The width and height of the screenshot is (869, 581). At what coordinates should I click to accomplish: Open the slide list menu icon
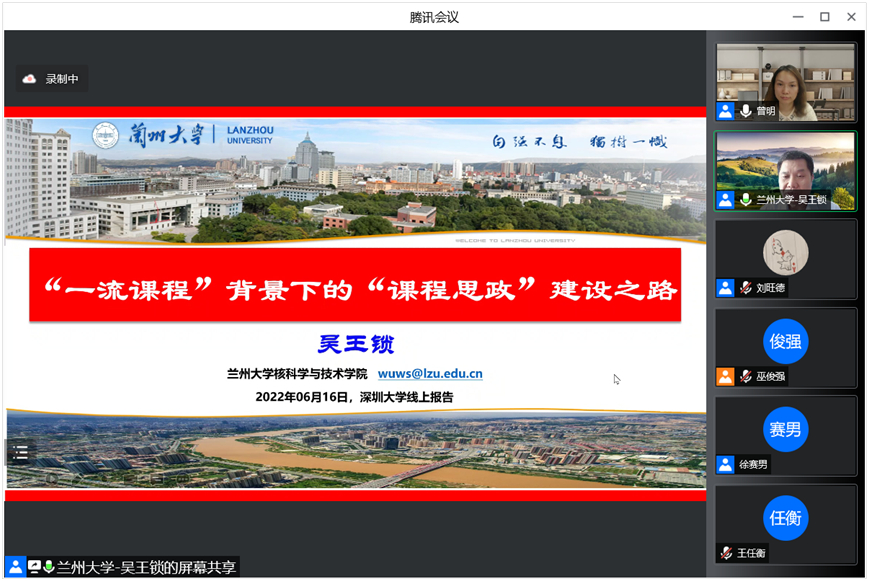20,452
